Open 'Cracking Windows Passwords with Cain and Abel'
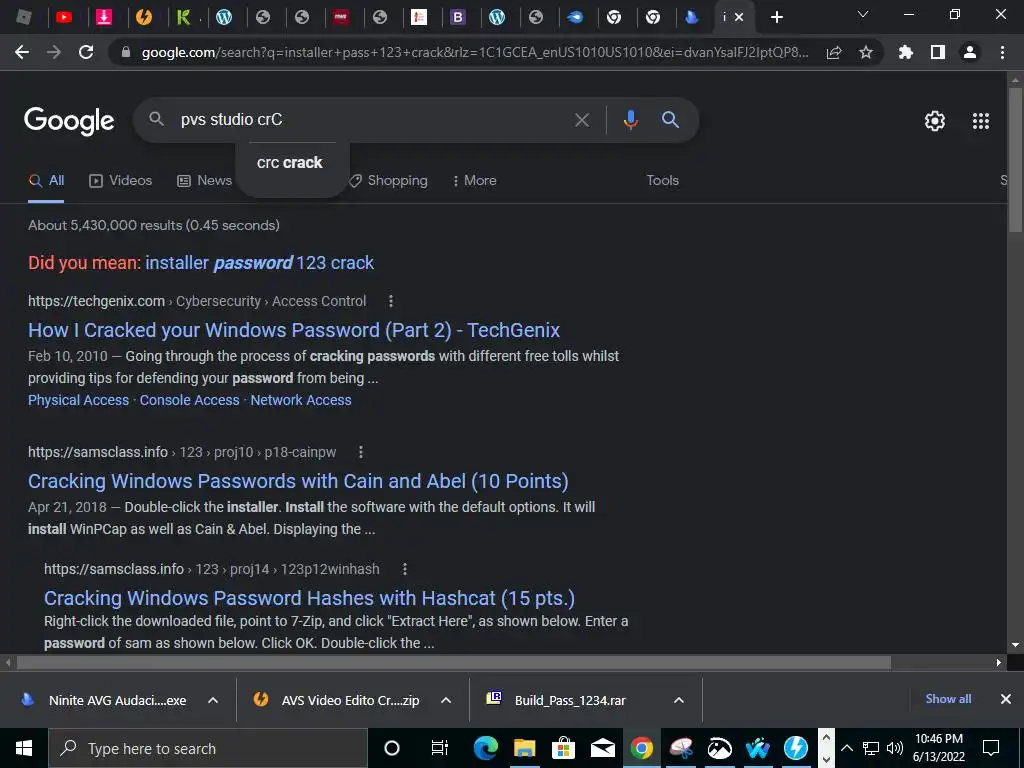Viewport: 1024px width, 768px height. [x=298, y=481]
